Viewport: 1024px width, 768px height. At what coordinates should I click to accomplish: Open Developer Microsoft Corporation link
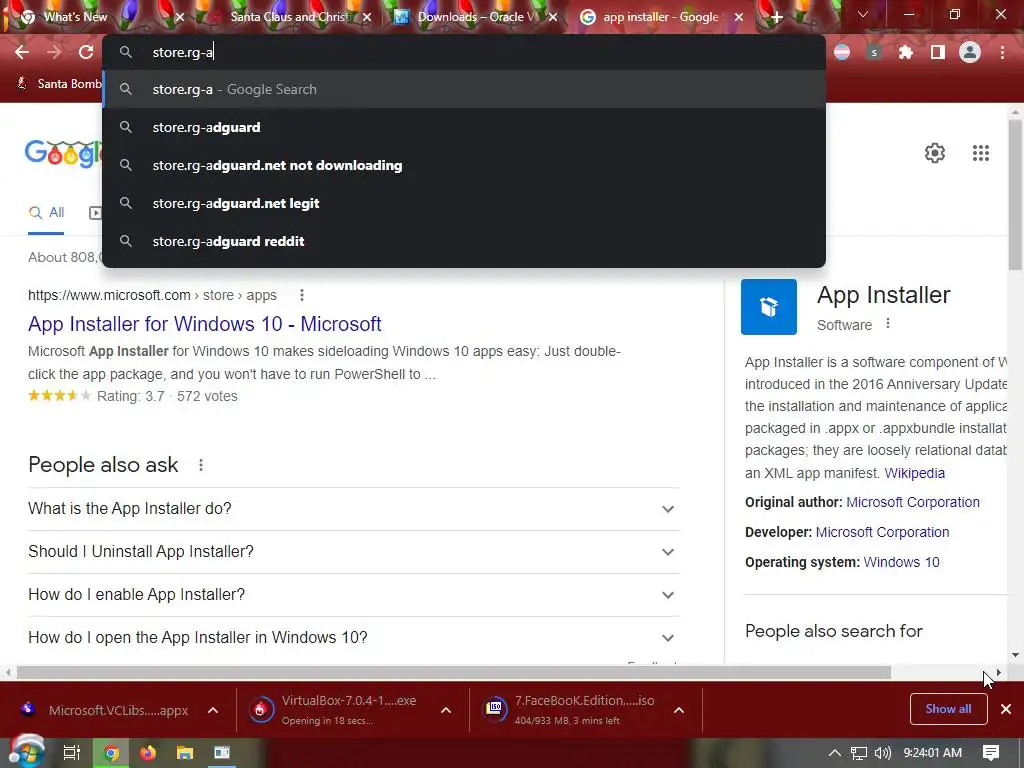pyautogui.click(x=882, y=532)
